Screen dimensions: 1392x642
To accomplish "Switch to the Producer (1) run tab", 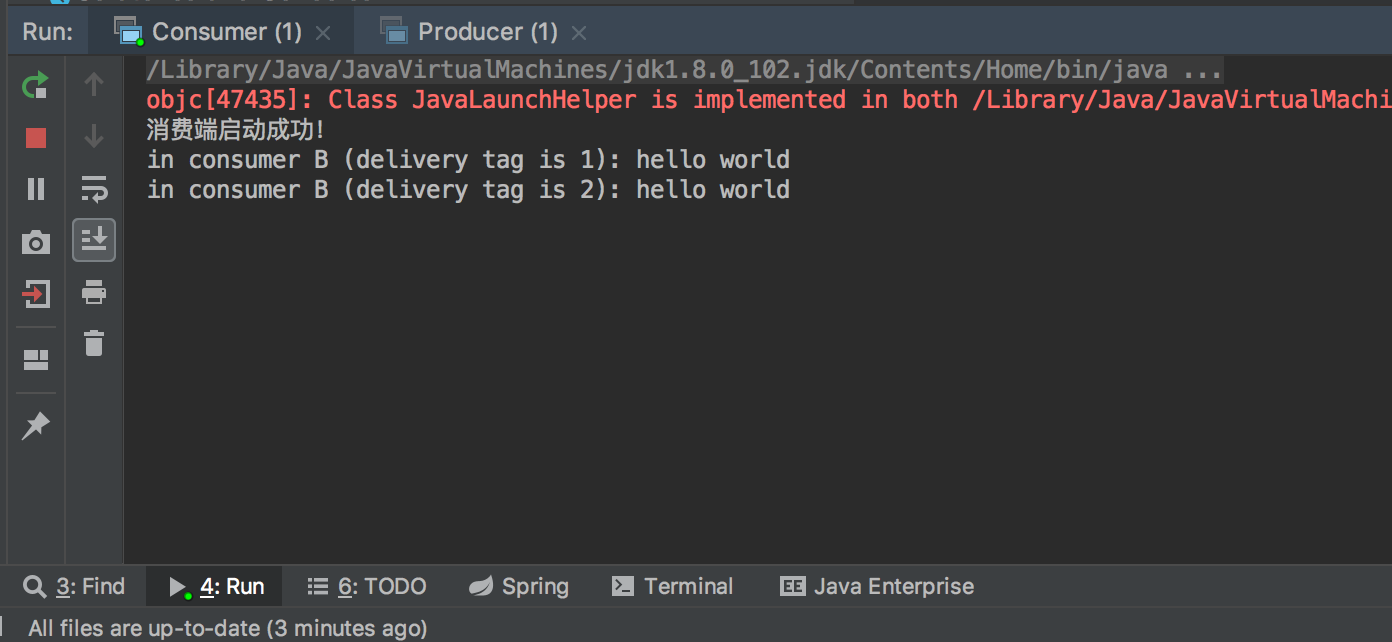I will (487, 32).
